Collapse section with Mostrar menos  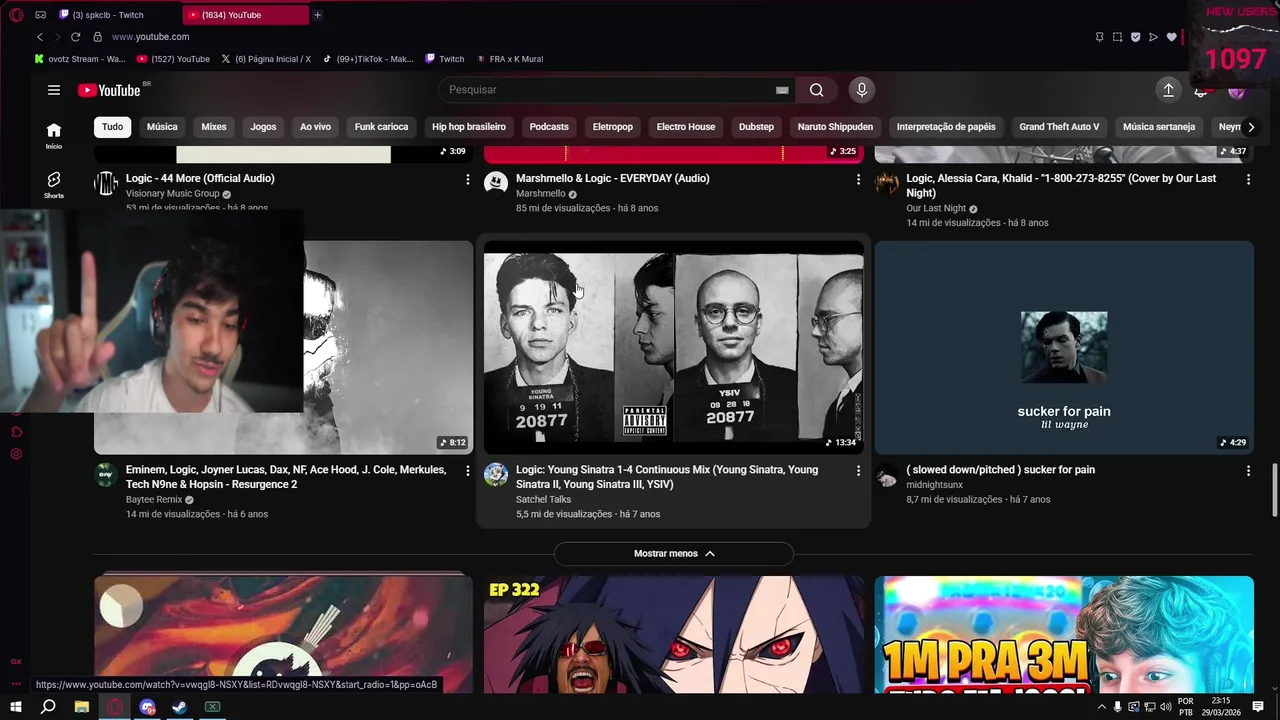[674, 554]
